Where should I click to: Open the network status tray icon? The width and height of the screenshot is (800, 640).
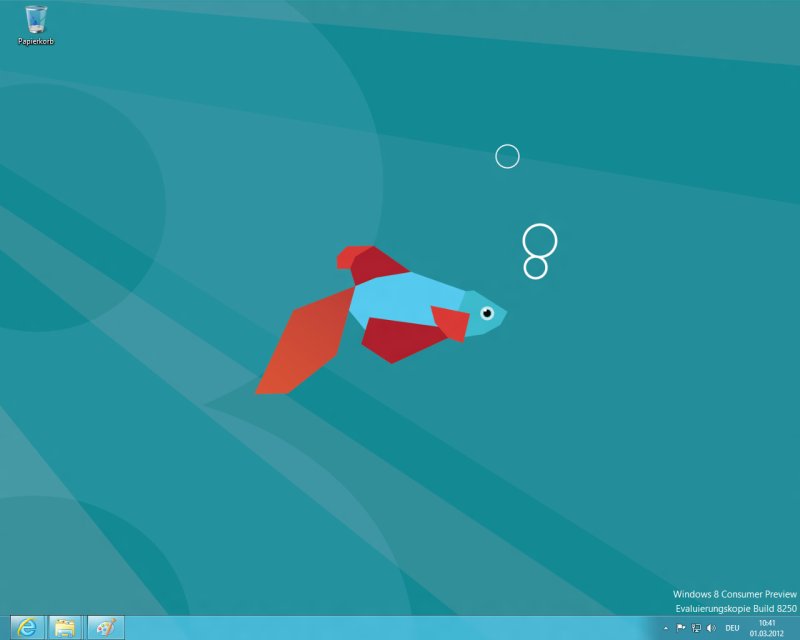(x=696, y=628)
